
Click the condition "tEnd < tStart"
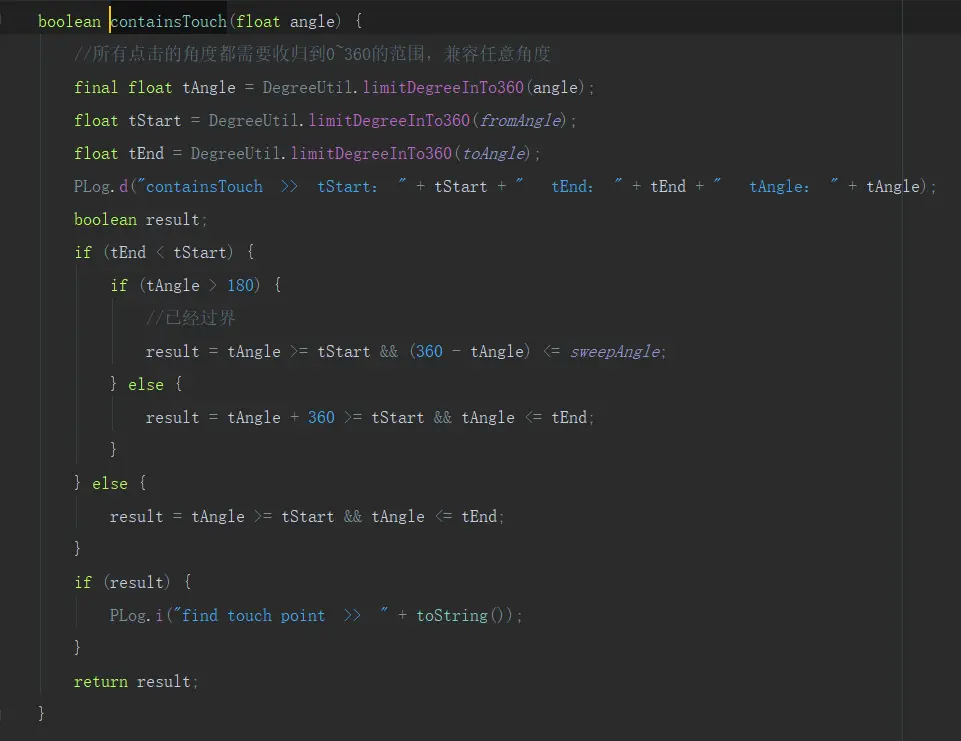(x=169, y=253)
